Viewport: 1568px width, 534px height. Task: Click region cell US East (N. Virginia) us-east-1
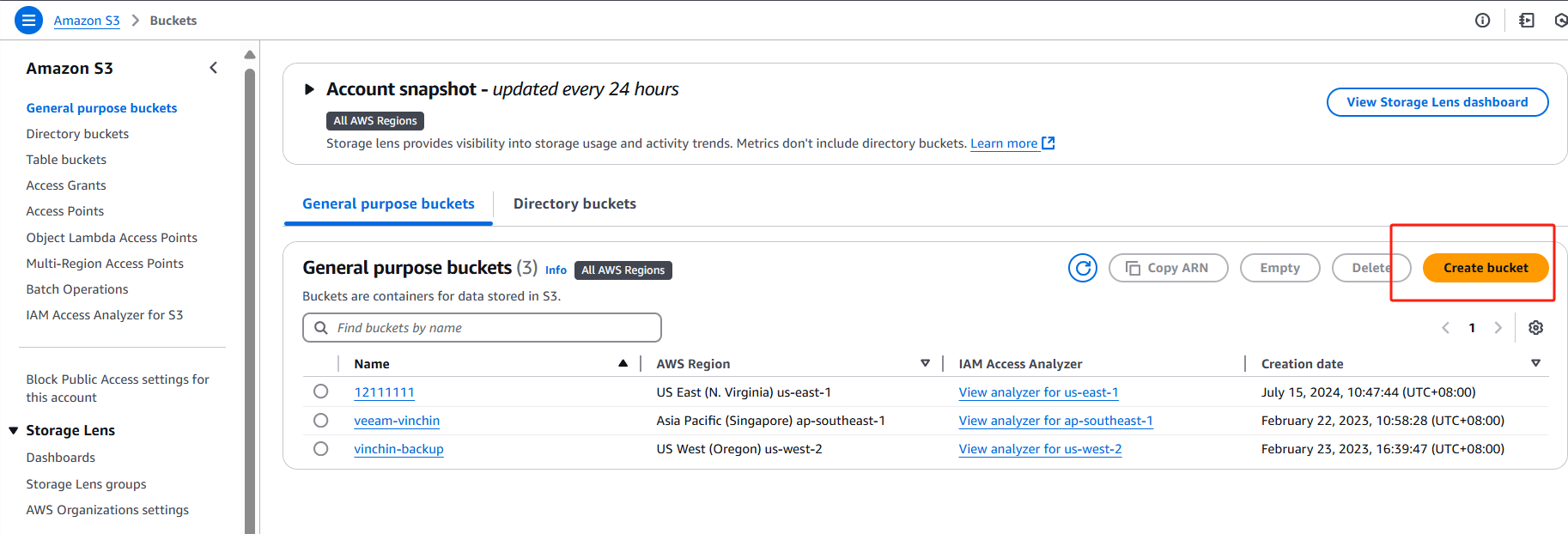click(744, 392)
